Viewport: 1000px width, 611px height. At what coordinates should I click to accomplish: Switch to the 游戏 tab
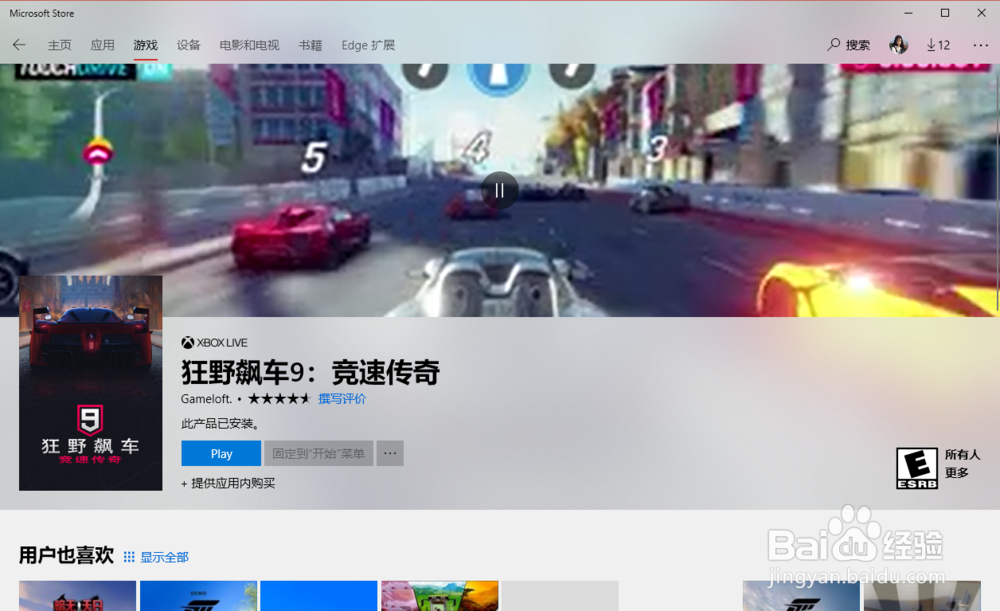tap(145, 44)
